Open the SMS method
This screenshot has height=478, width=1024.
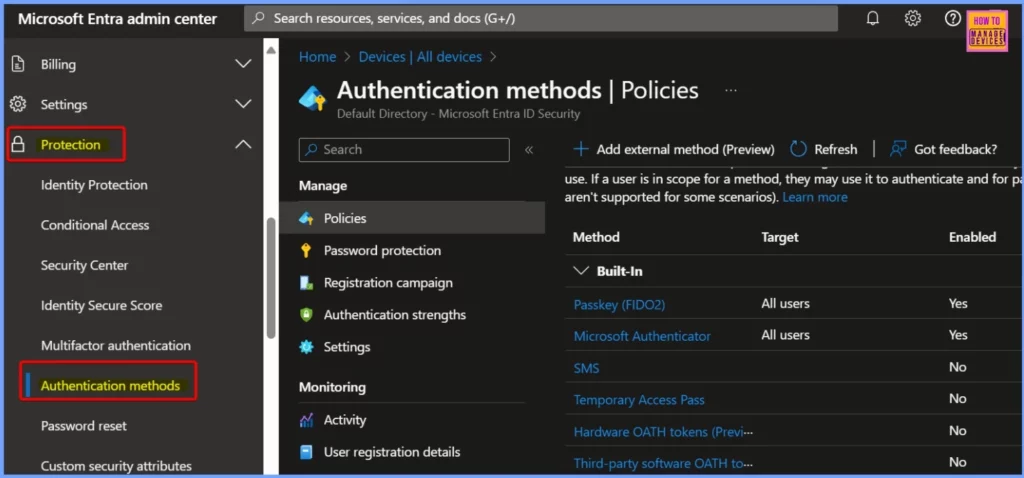click(586, 368)
